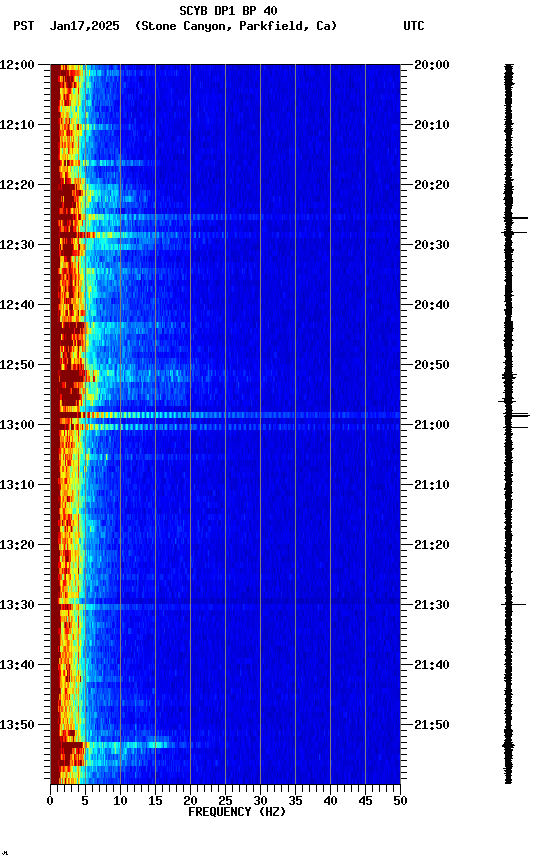
Task: Click the date Jan17,2025
Action: tap(84, 26)
